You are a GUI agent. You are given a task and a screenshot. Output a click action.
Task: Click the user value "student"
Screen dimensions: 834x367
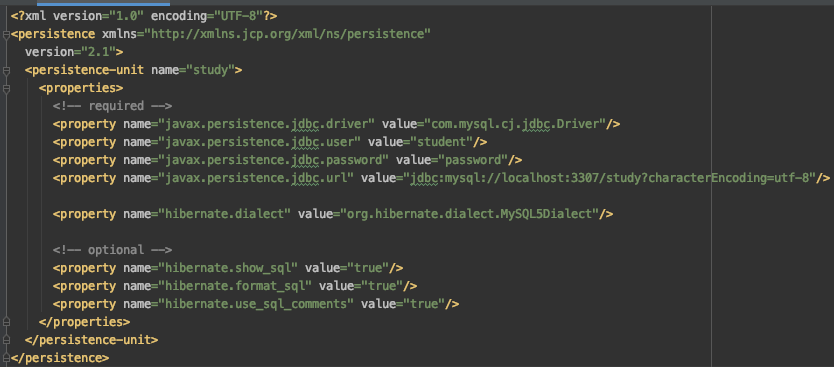[x=441, y=142]
